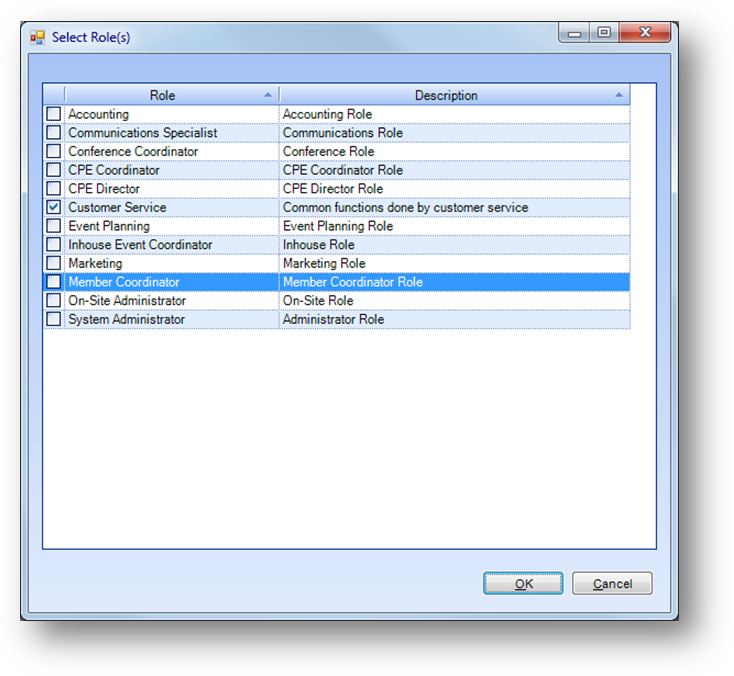Tick the Member Coordinator checkbox

[53, 282]
